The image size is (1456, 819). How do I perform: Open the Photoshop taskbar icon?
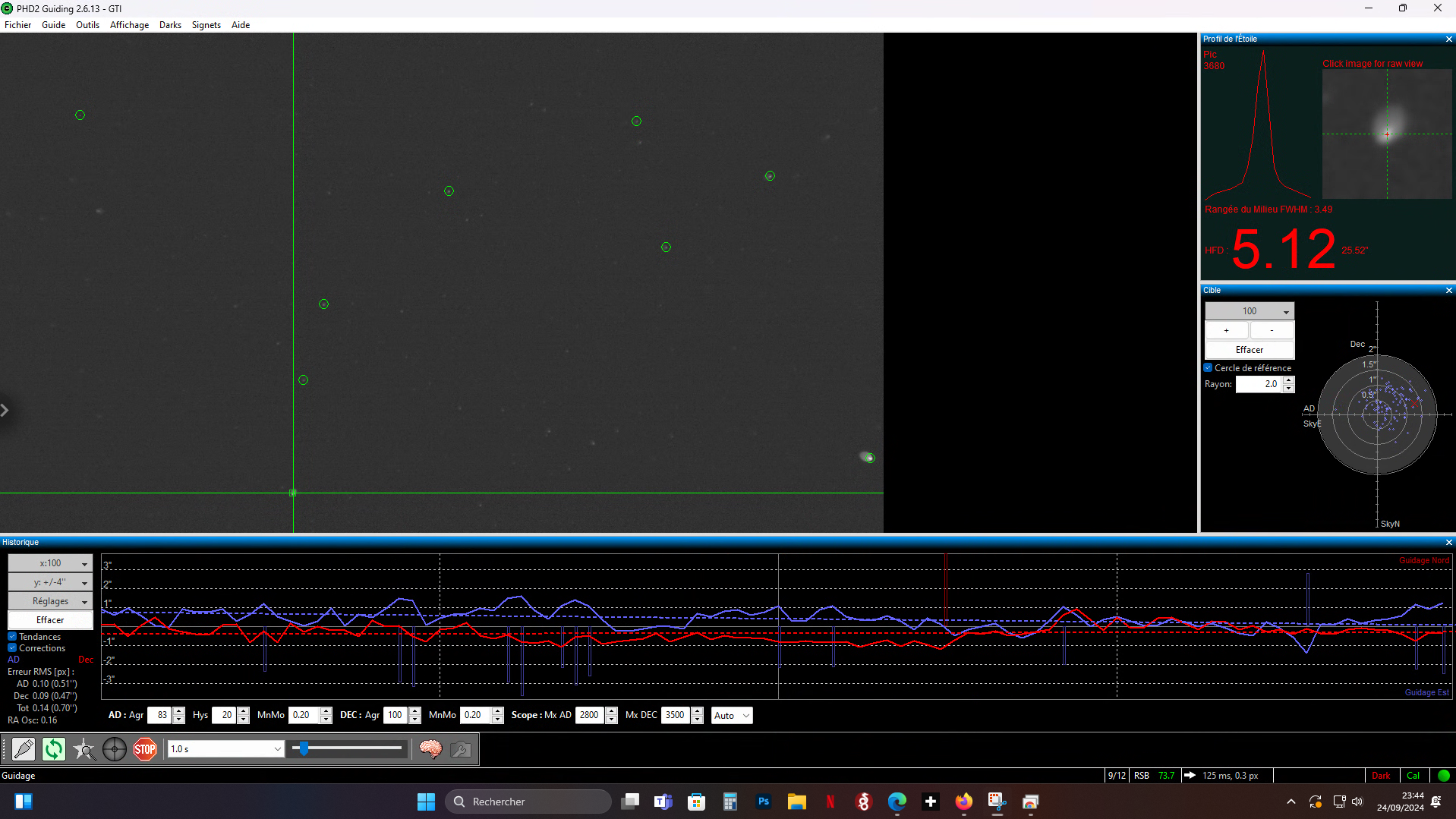pos(764,802)
